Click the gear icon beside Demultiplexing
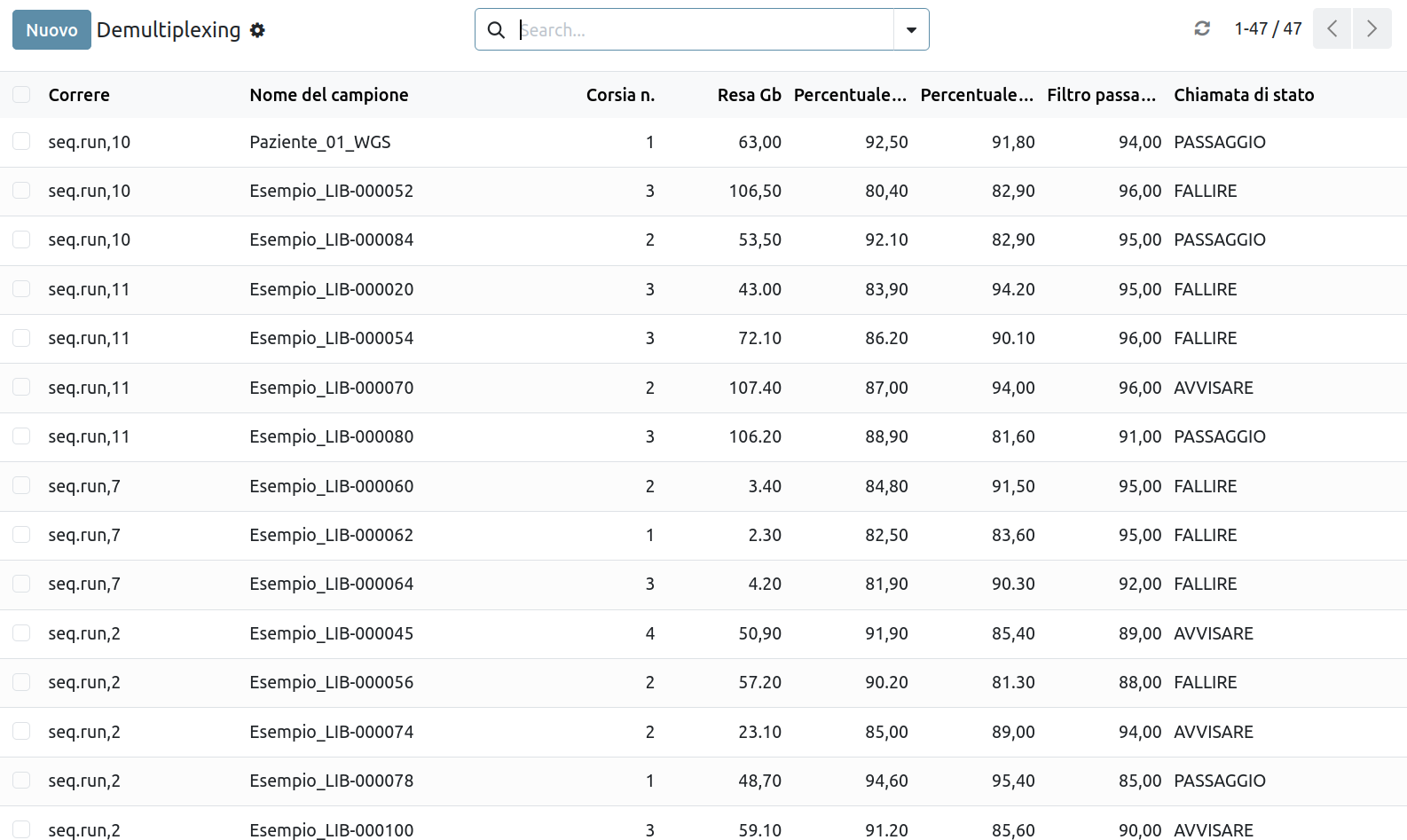Image resolution: width=1407 pixels, height=840 pixels. pyautogui.click(x=257, y=30)
